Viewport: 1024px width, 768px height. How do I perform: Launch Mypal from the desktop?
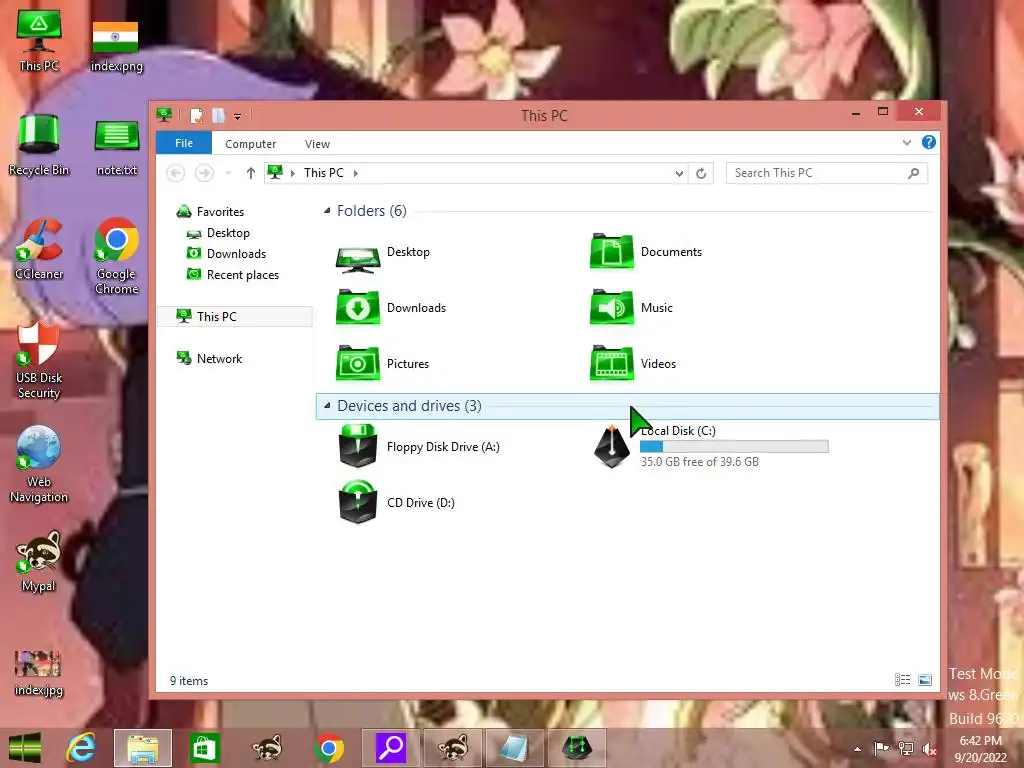[x=39, y=561]
